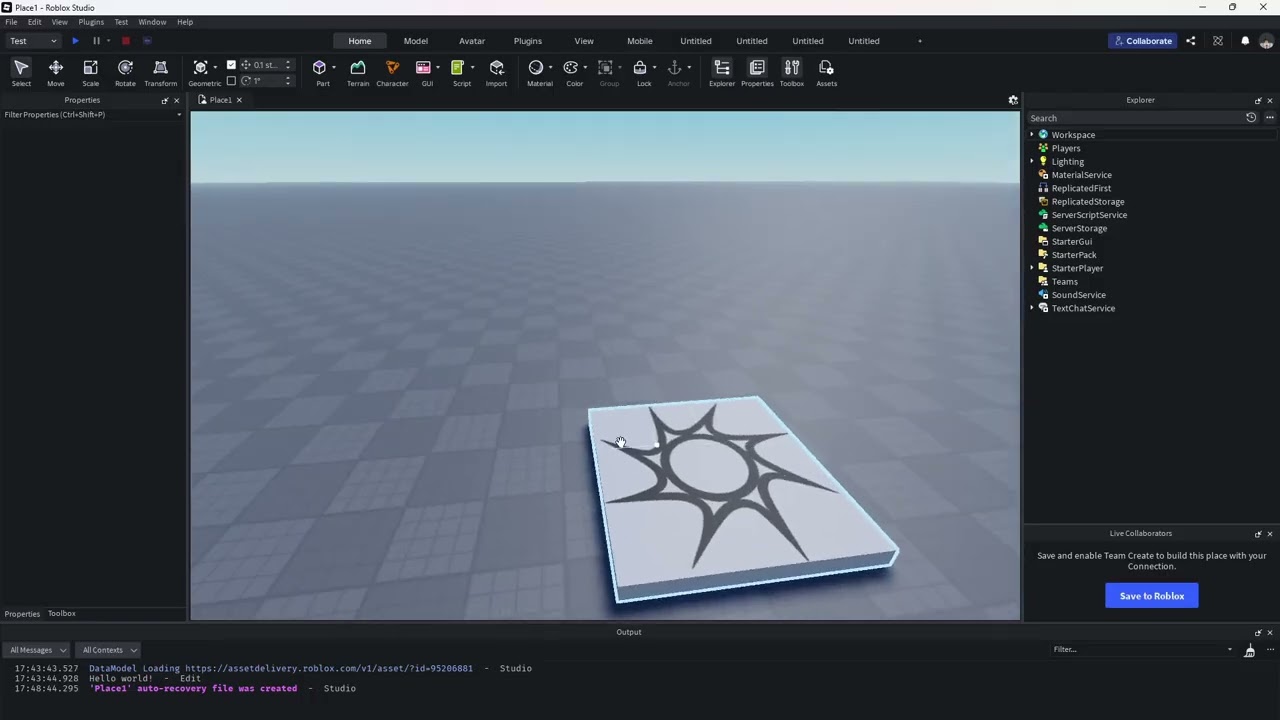Select ServerScriptService in Explorer
1280x720 pixels.
pos(1089,215)
